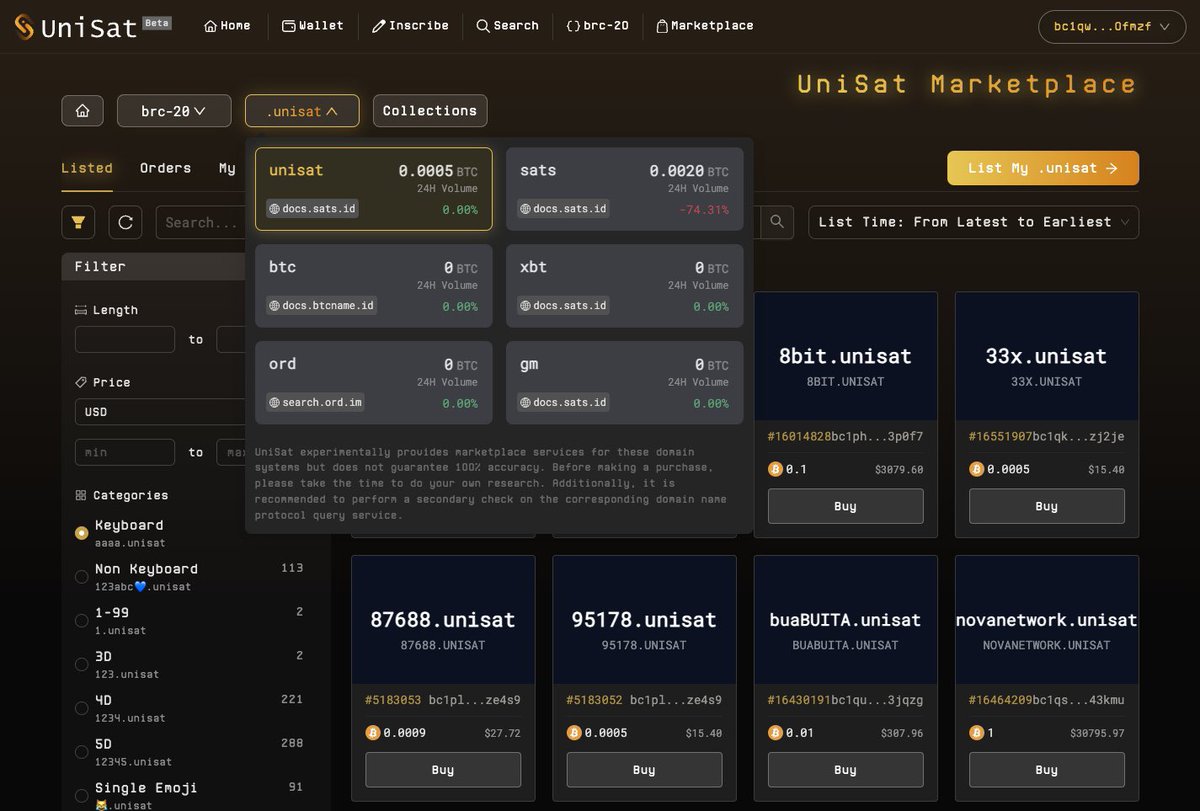
Task: Click Bitcoin icon on buaBUITA.unisat price
Action: pyautogui.click(x=775, y=733)
